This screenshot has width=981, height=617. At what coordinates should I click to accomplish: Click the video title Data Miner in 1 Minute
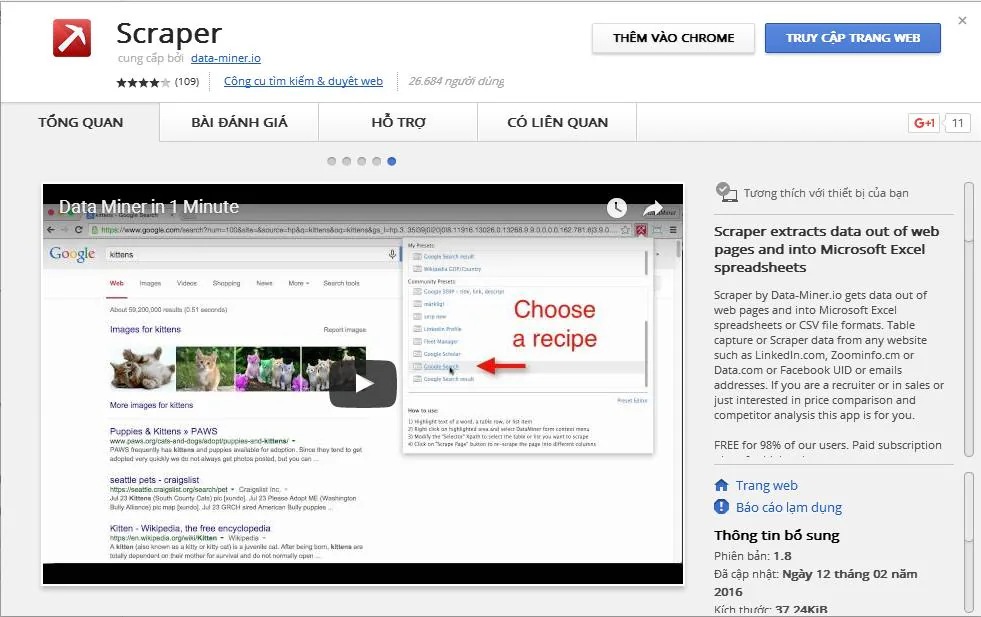pos(149,207)
